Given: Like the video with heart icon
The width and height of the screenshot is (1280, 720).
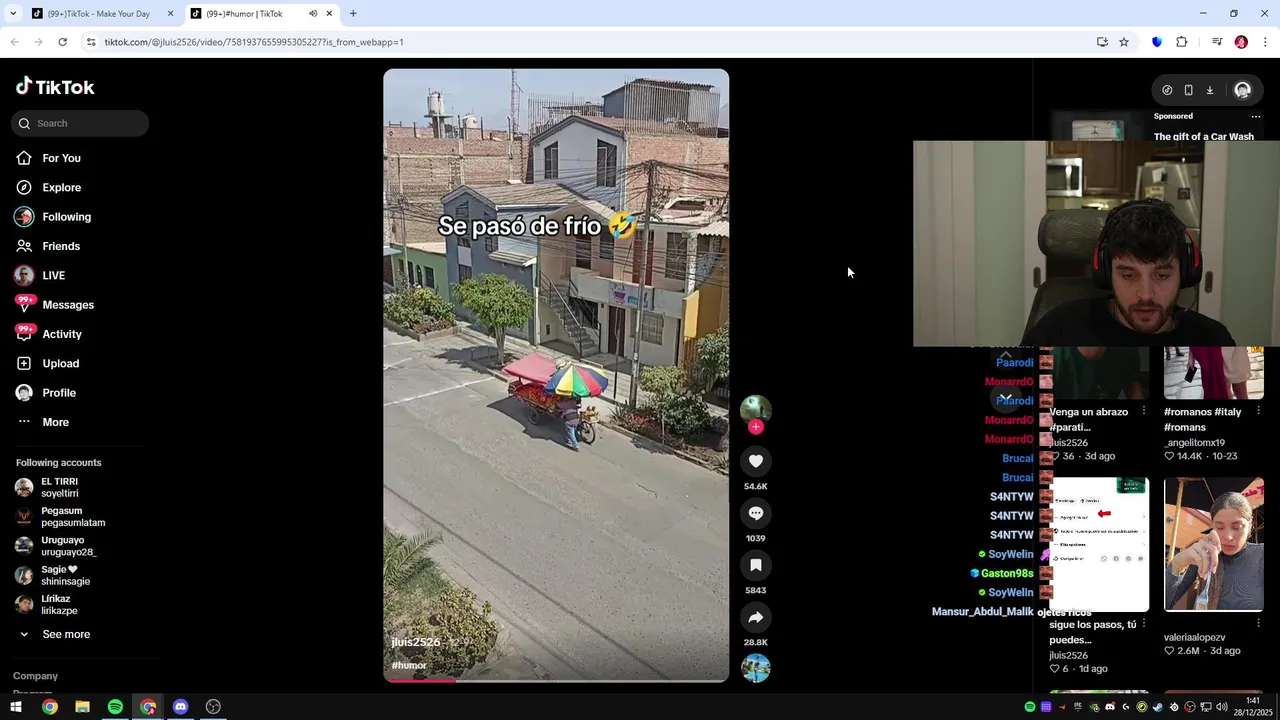Looking at the screenshot, I should click(756, 461).
